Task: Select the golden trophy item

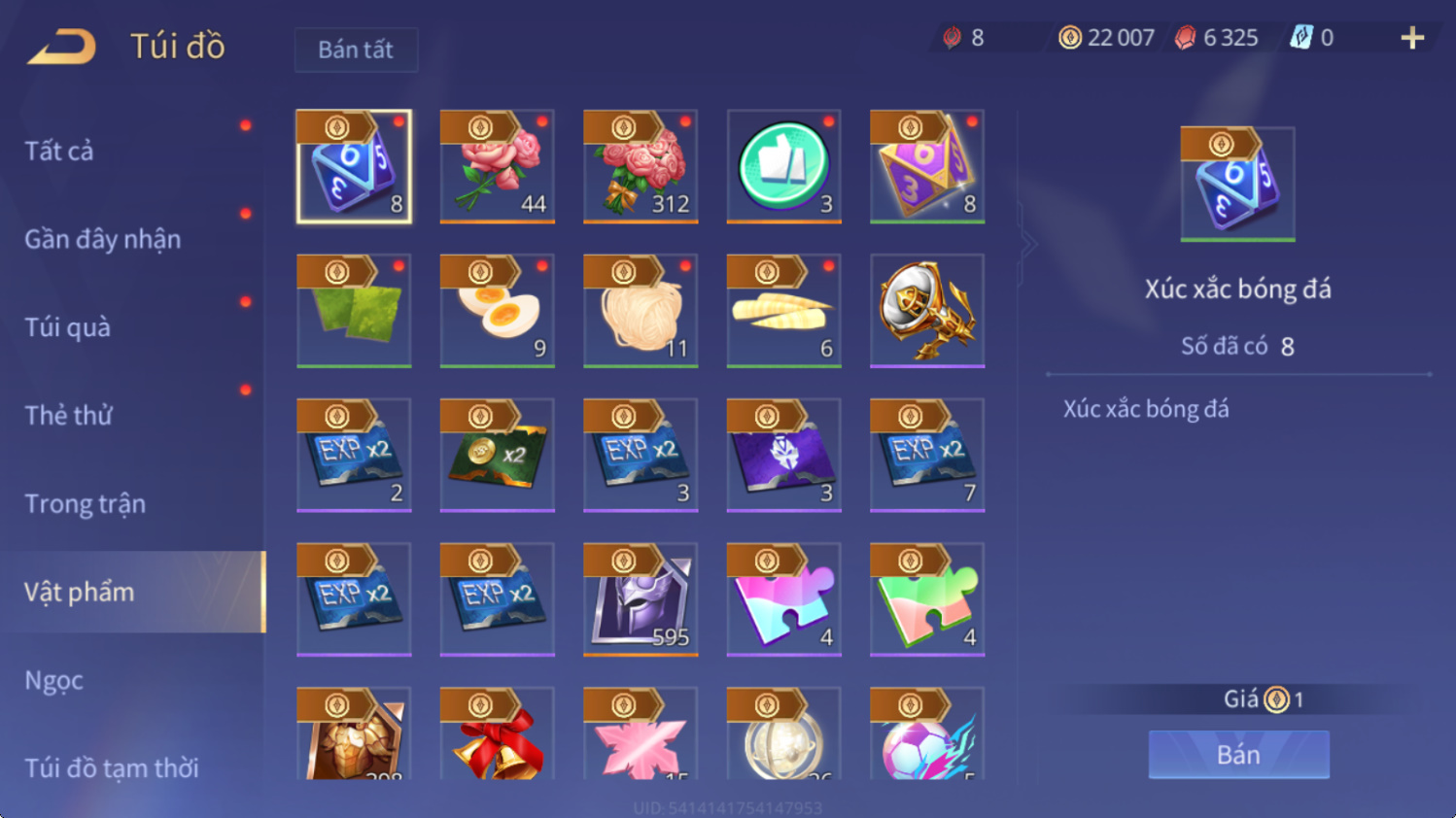Action: [x=927, y=311]
